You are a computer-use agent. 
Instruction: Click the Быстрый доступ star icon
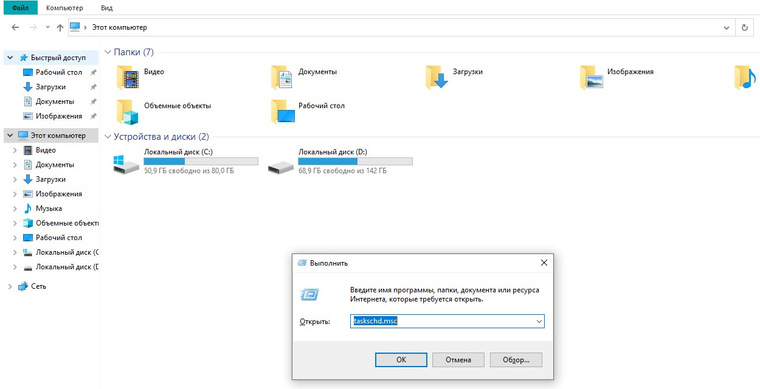click(24, 58)
